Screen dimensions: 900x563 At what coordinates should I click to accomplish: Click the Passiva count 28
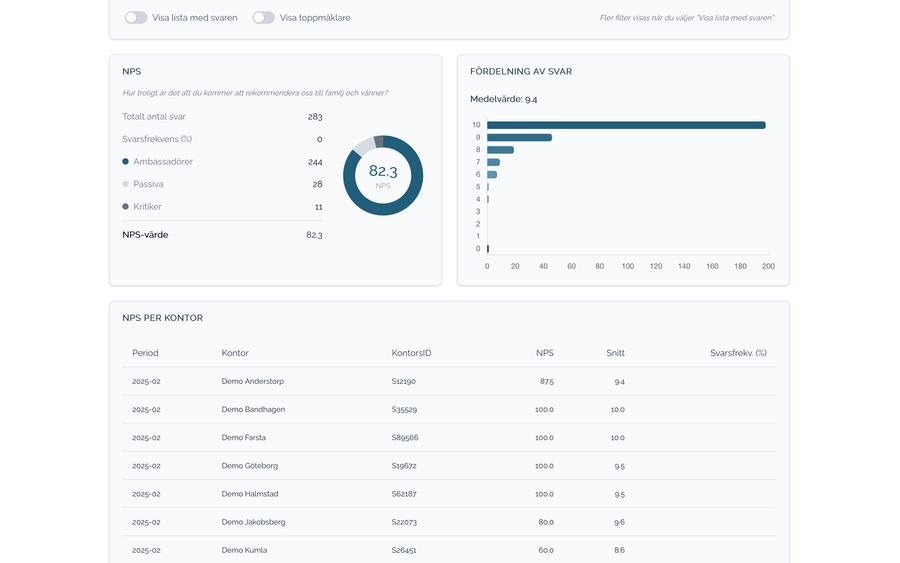317,184
